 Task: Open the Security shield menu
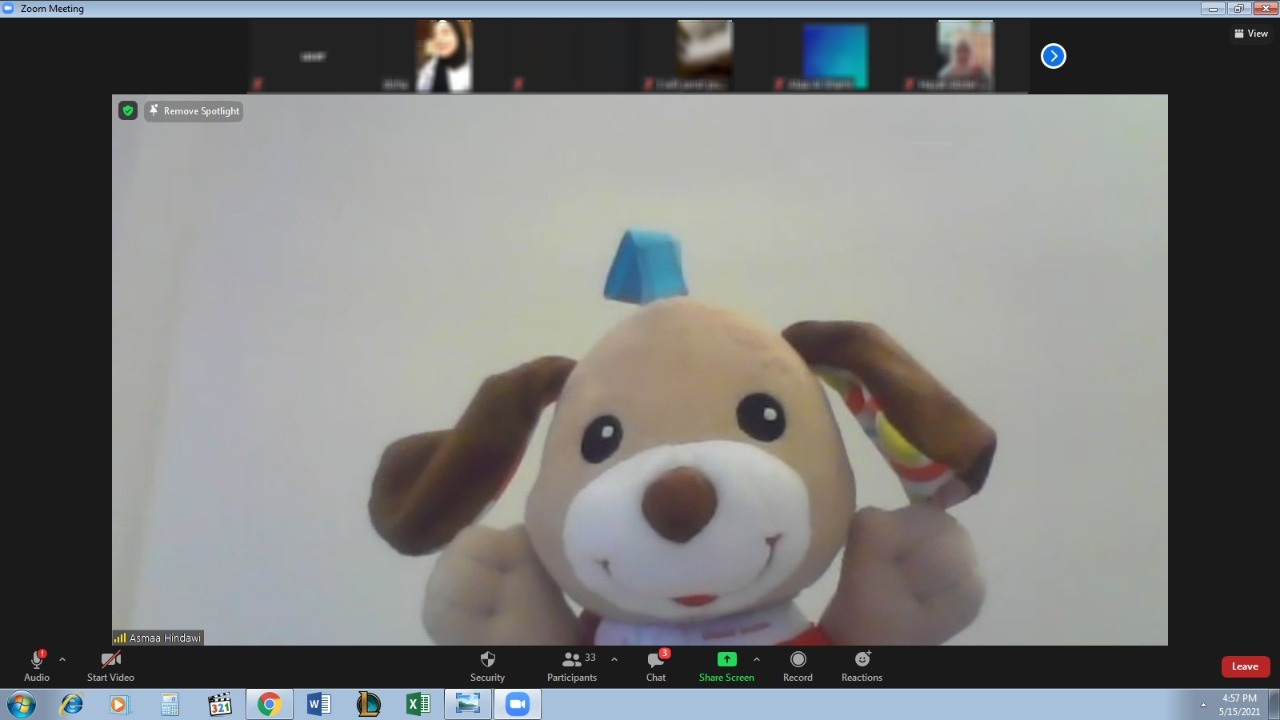(487, 660)
